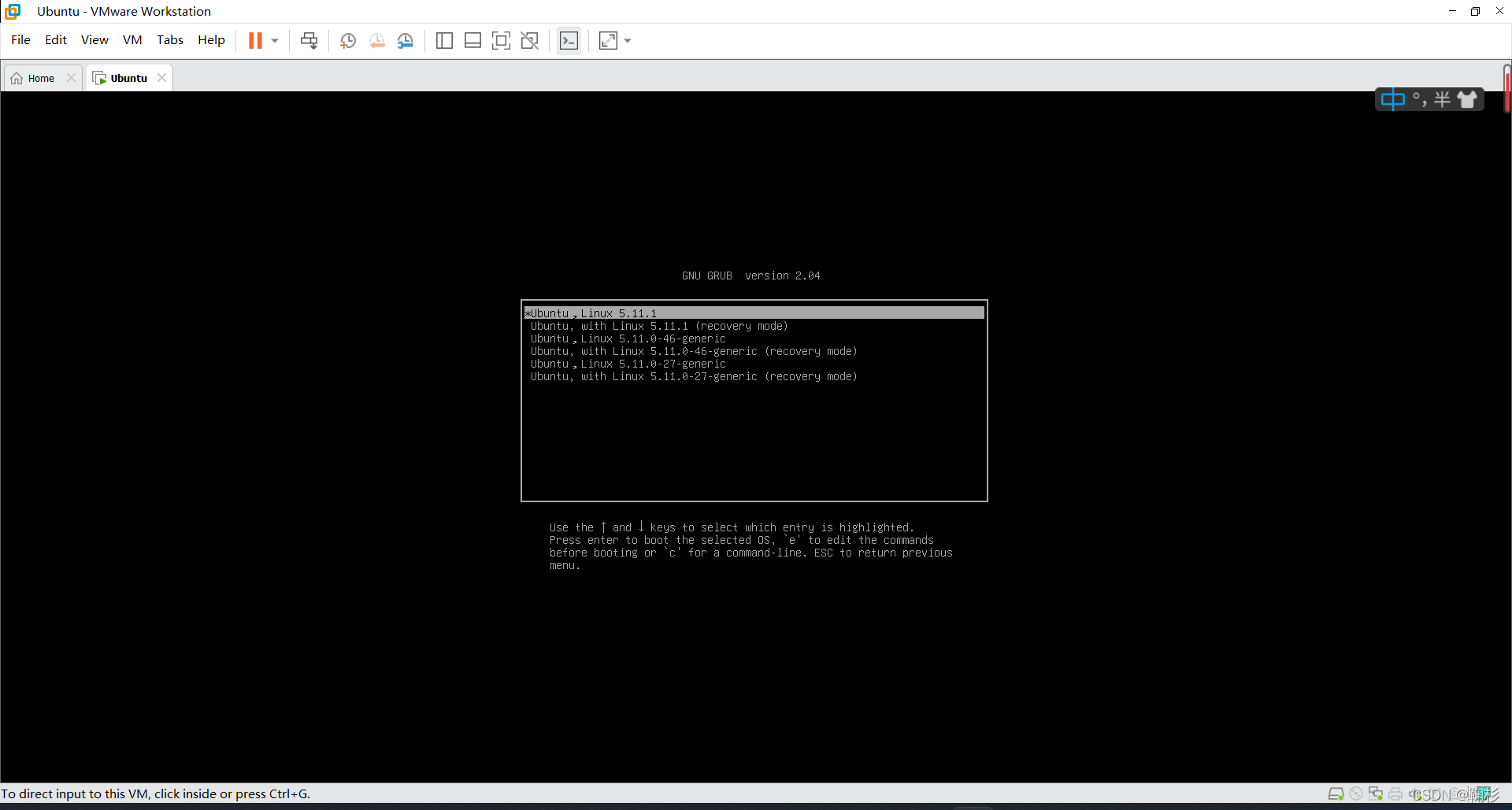
Task: Take a snapshot of this virtual machine
Action: coord(347,40)
